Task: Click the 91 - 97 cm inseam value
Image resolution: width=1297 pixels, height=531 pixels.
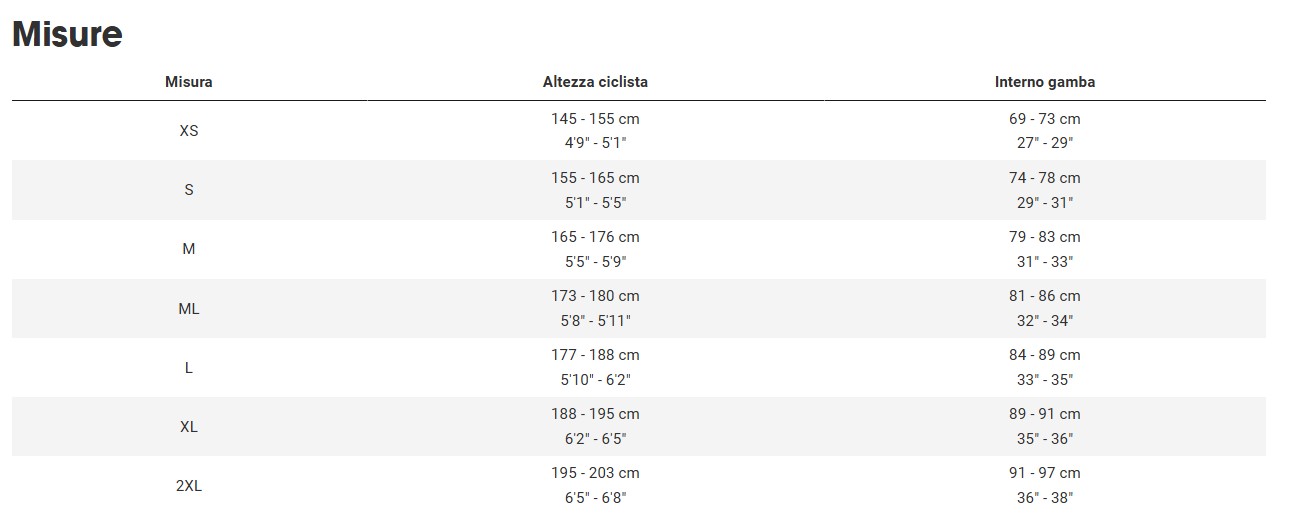Action: (x=1045, y=473)
